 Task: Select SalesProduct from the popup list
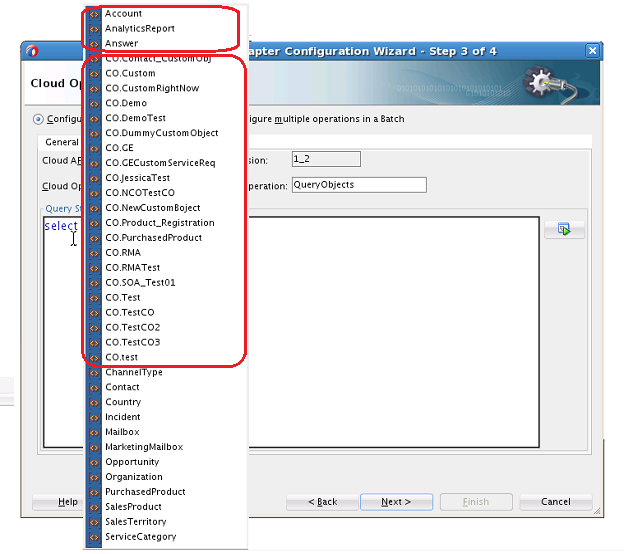pos(134,507)
